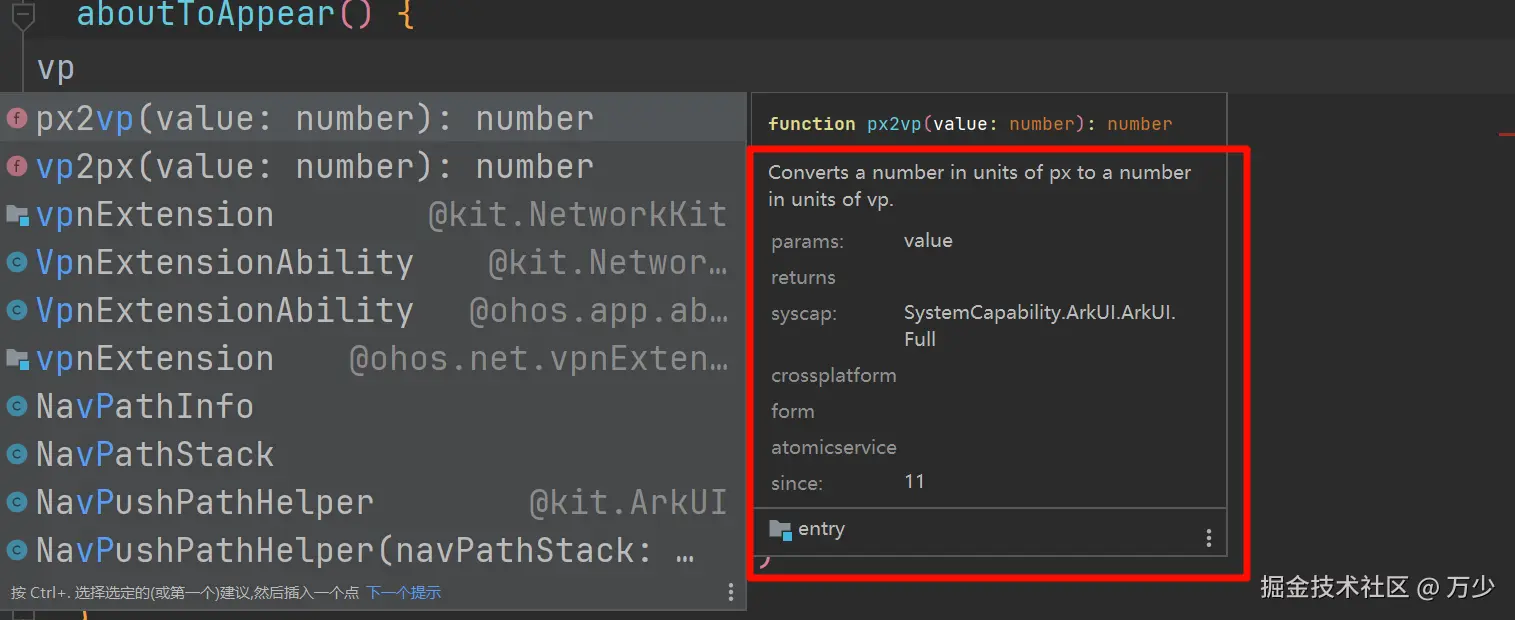Screen dimensions: 1515x620
Task: Click the typed 'vp' text in editor
Action: point(56,69)
